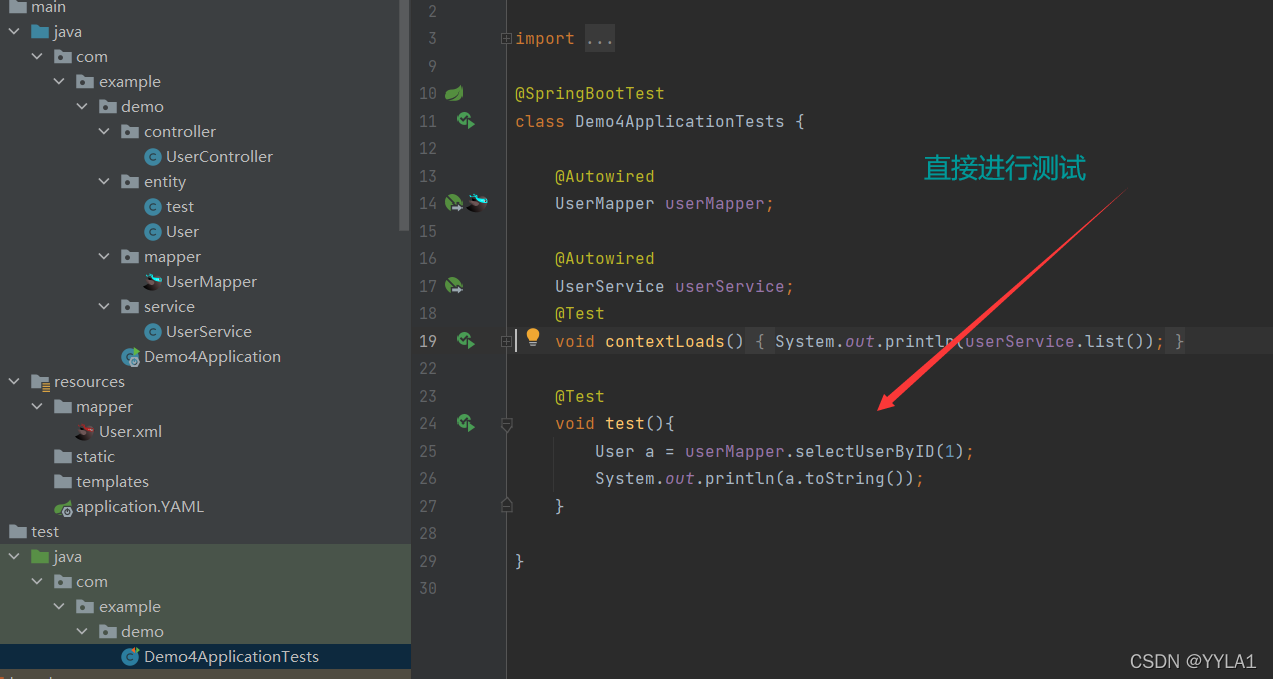Screen dimensions: 1273x679
Task: Open UserController in the project tree
Action: [219, 157]
